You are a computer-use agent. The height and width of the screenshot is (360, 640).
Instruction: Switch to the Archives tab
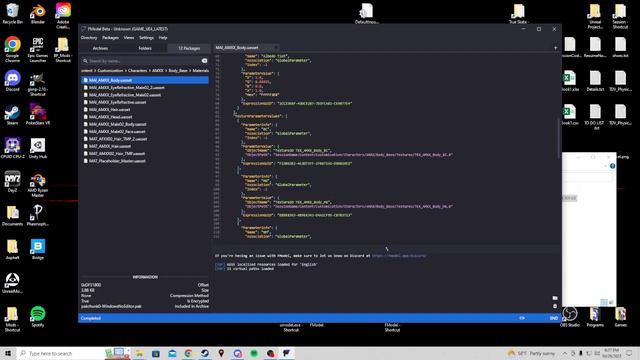click(100, 48)
